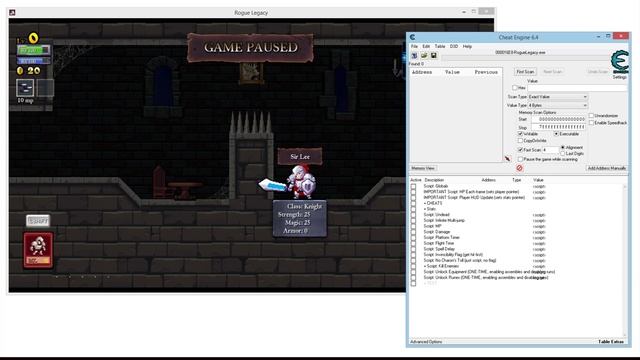The width and height of the screenshot is (640, 360).
Task: Click the First Scan button
Action: tap(525, 72)
